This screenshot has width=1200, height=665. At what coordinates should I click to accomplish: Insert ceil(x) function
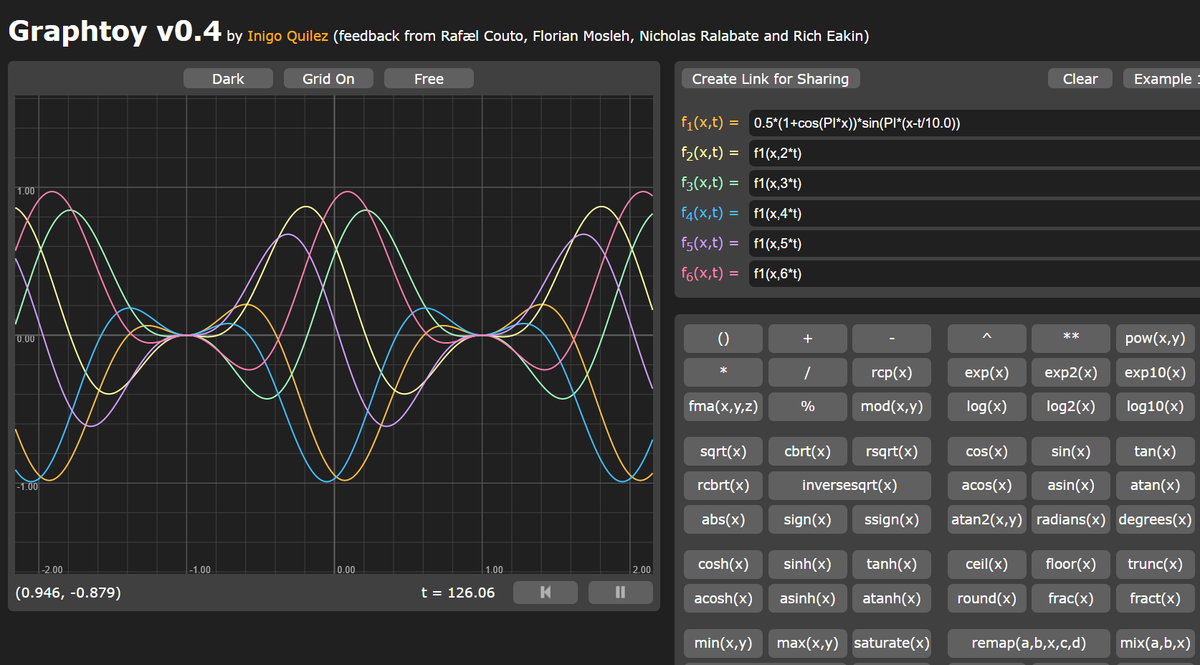(987, 564)
